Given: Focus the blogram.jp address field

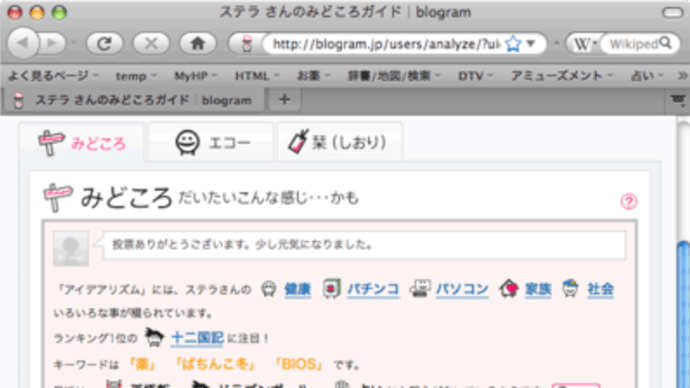Looking at the screenshot, I should coord(386,44).
